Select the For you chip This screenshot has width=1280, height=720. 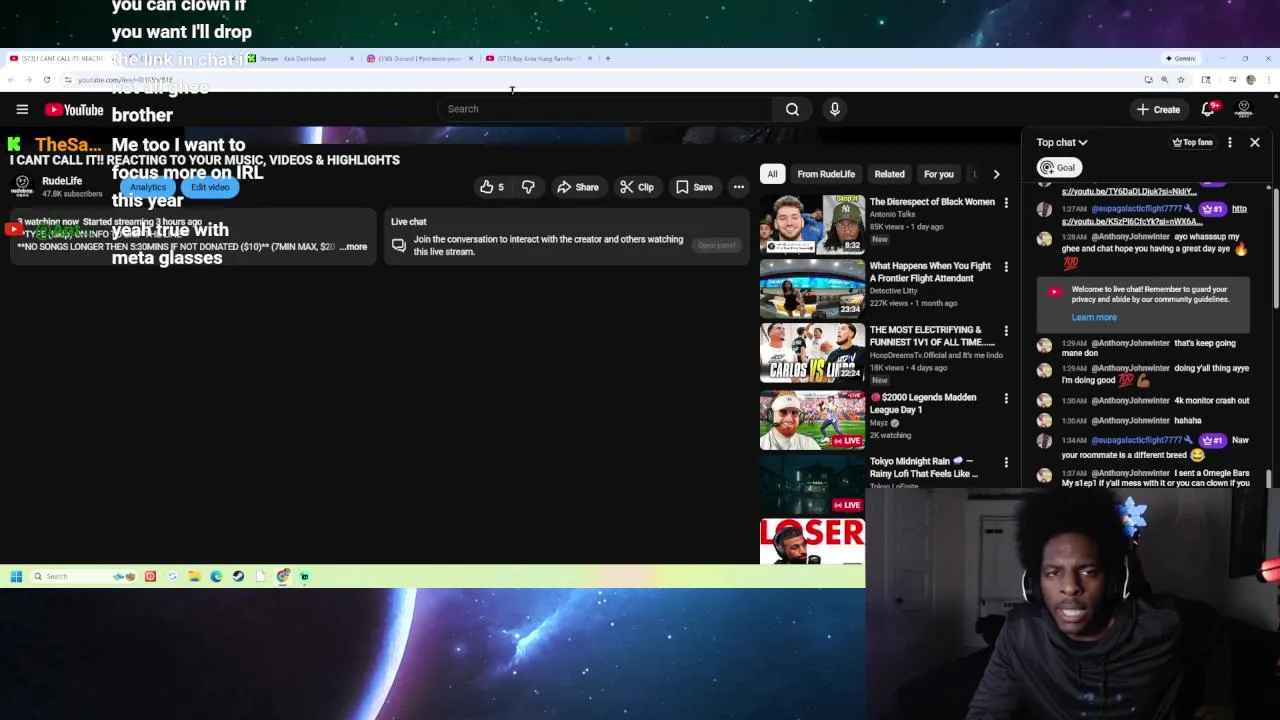[938, 174]
